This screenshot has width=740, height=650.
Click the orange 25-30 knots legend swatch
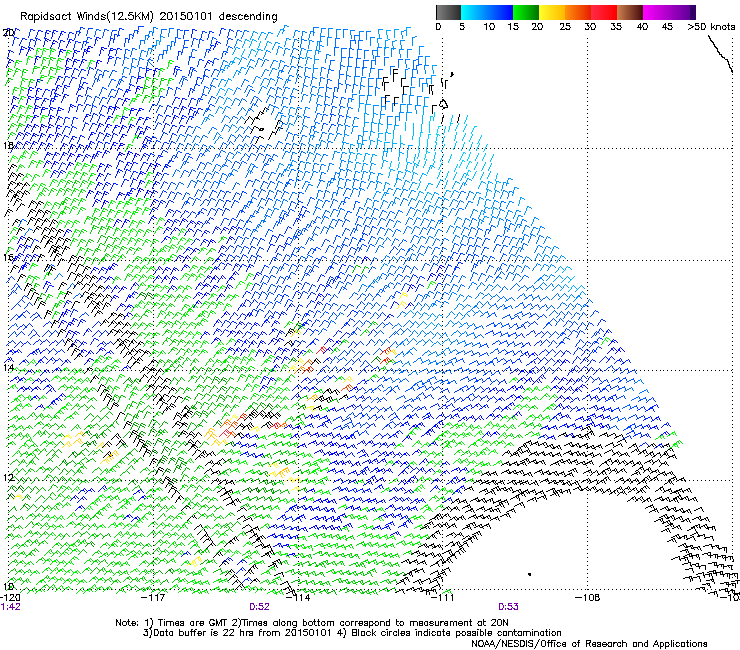point(578,12)
